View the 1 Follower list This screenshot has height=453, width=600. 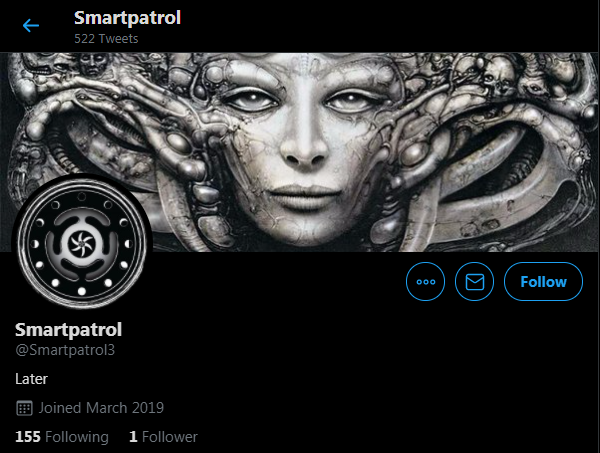click(163, 437)
